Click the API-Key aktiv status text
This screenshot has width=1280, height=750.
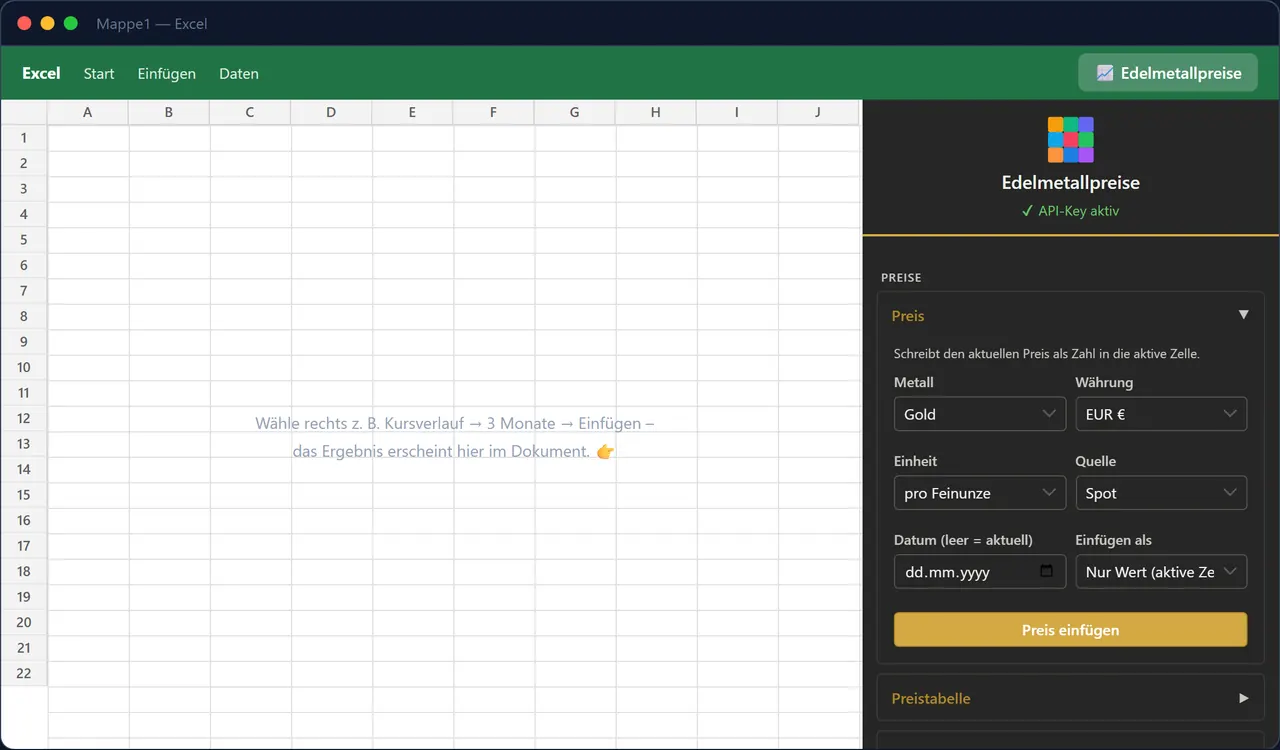point(1070,211)
